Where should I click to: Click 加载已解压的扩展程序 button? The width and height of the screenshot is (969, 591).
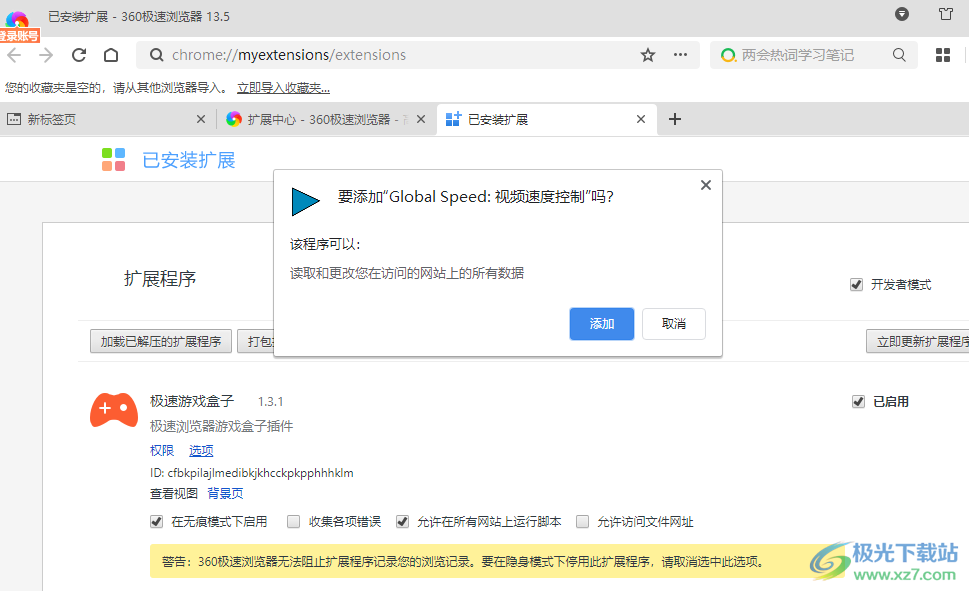tap(161, 341)
